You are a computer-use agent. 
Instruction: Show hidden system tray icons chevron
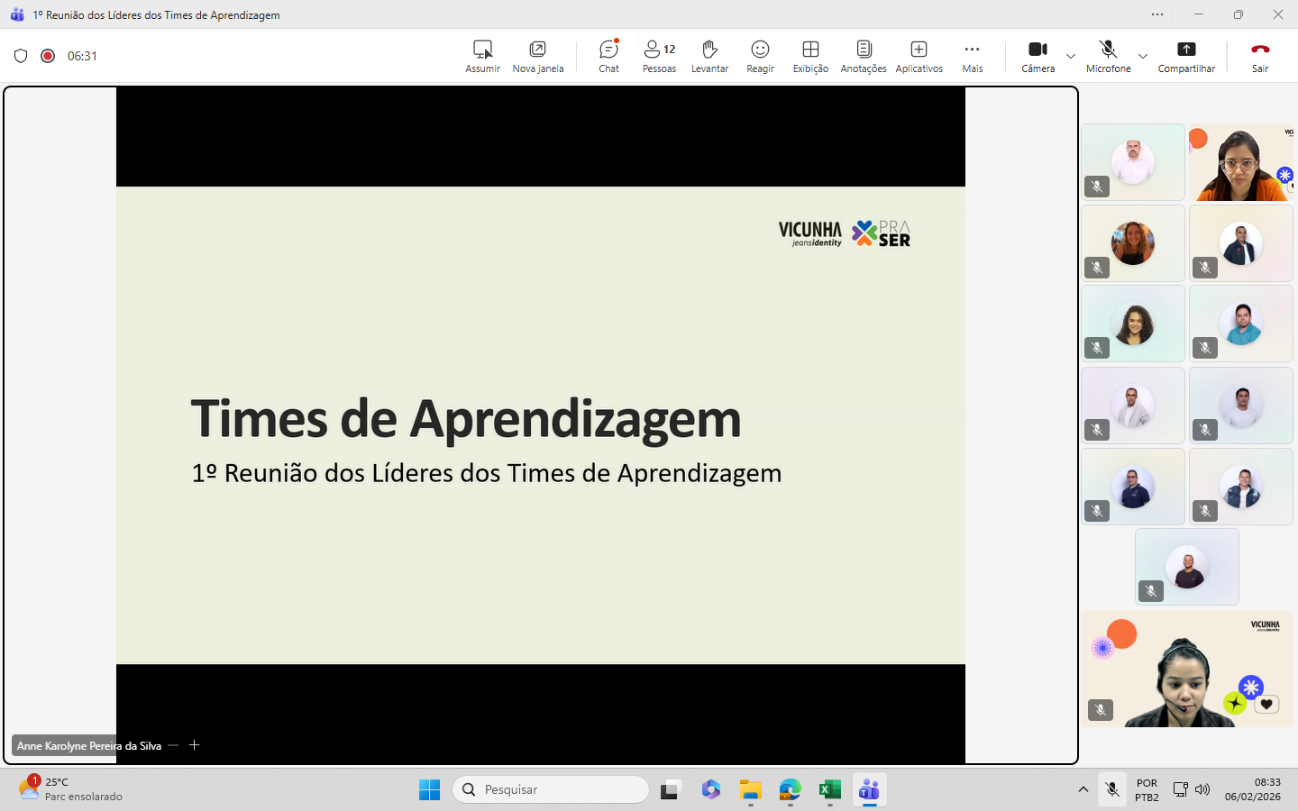point(1083,789)
